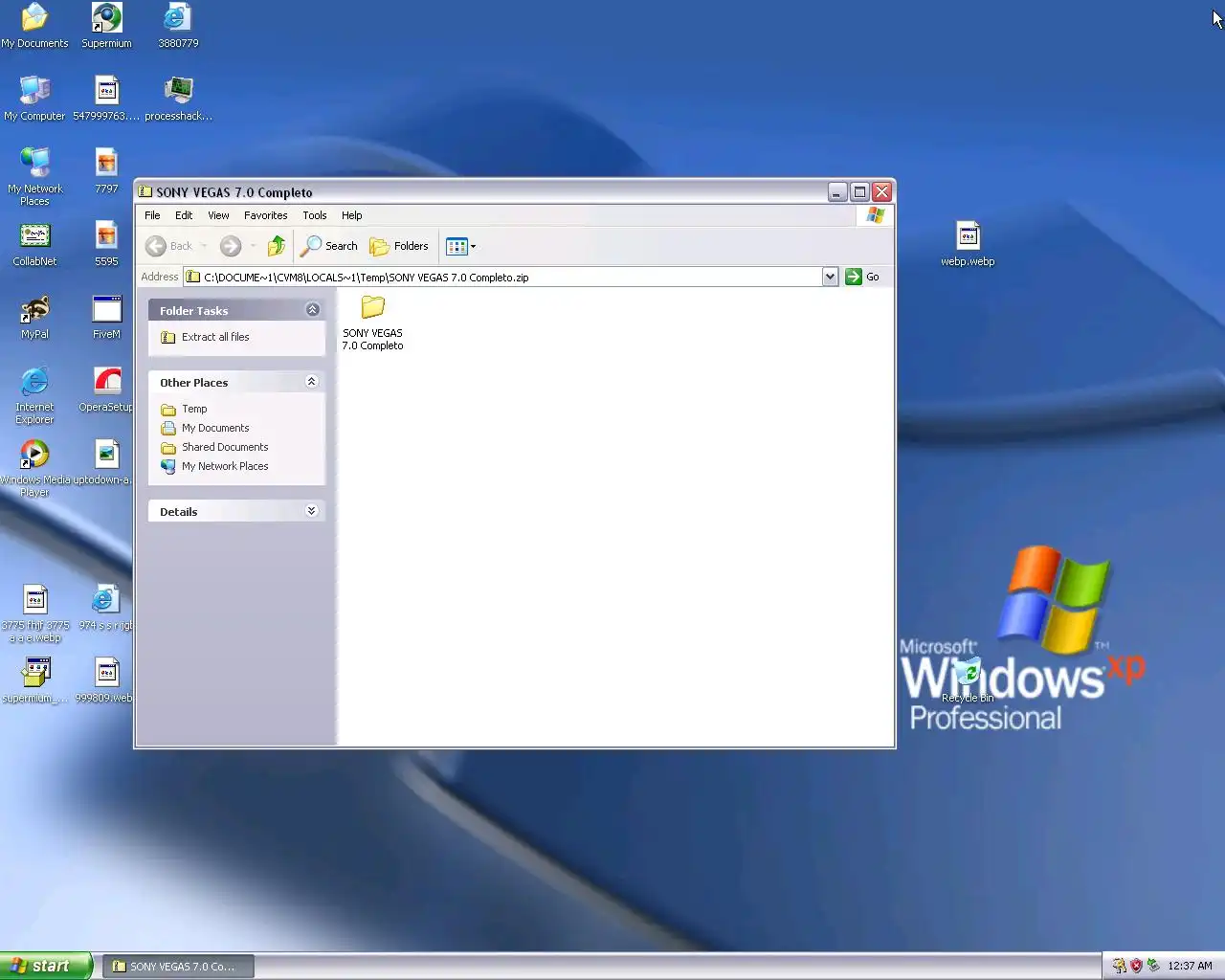The image size is (1225, 980).
Task: Select Internet Explorer desktop icon
Action: [x=34, y=394]
